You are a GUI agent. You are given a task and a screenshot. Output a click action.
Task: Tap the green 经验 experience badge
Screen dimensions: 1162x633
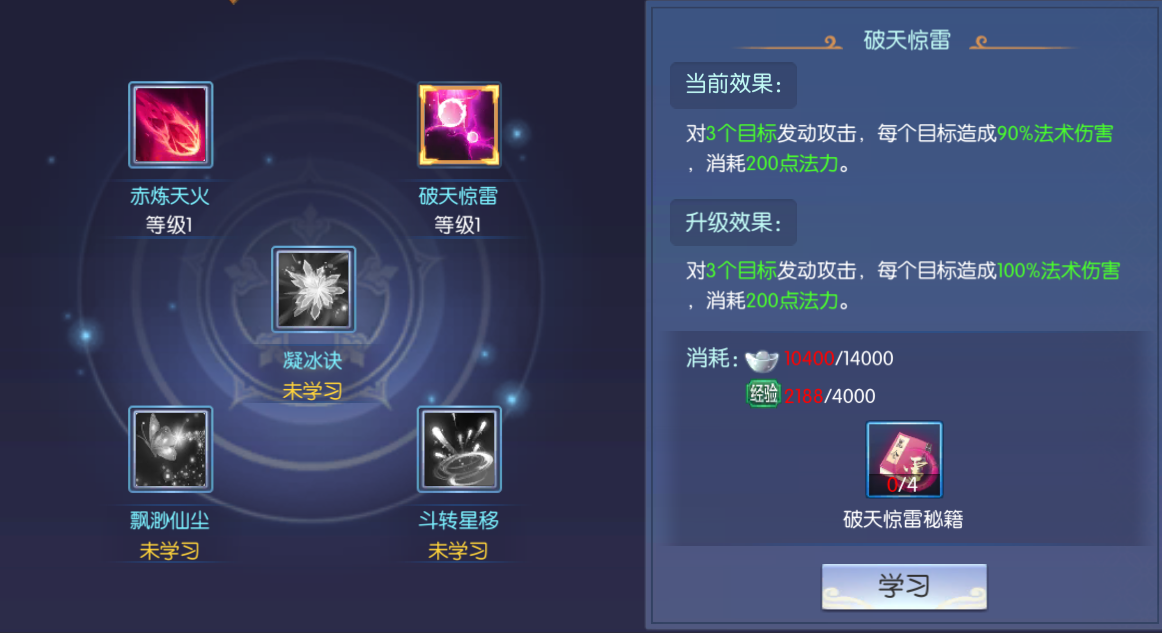pyautogui.click(x=763, y=394)
